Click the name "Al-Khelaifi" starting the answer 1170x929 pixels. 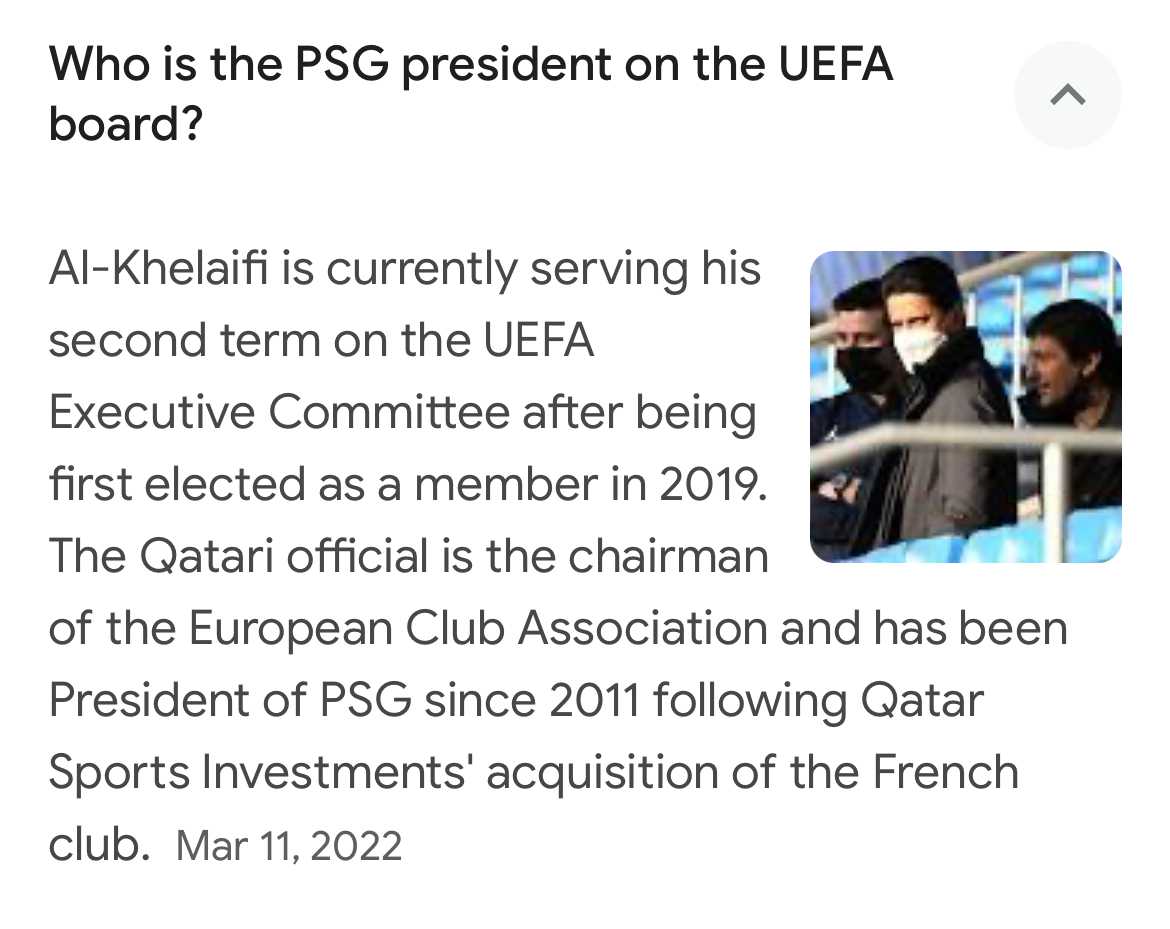[x=158, y=269]
